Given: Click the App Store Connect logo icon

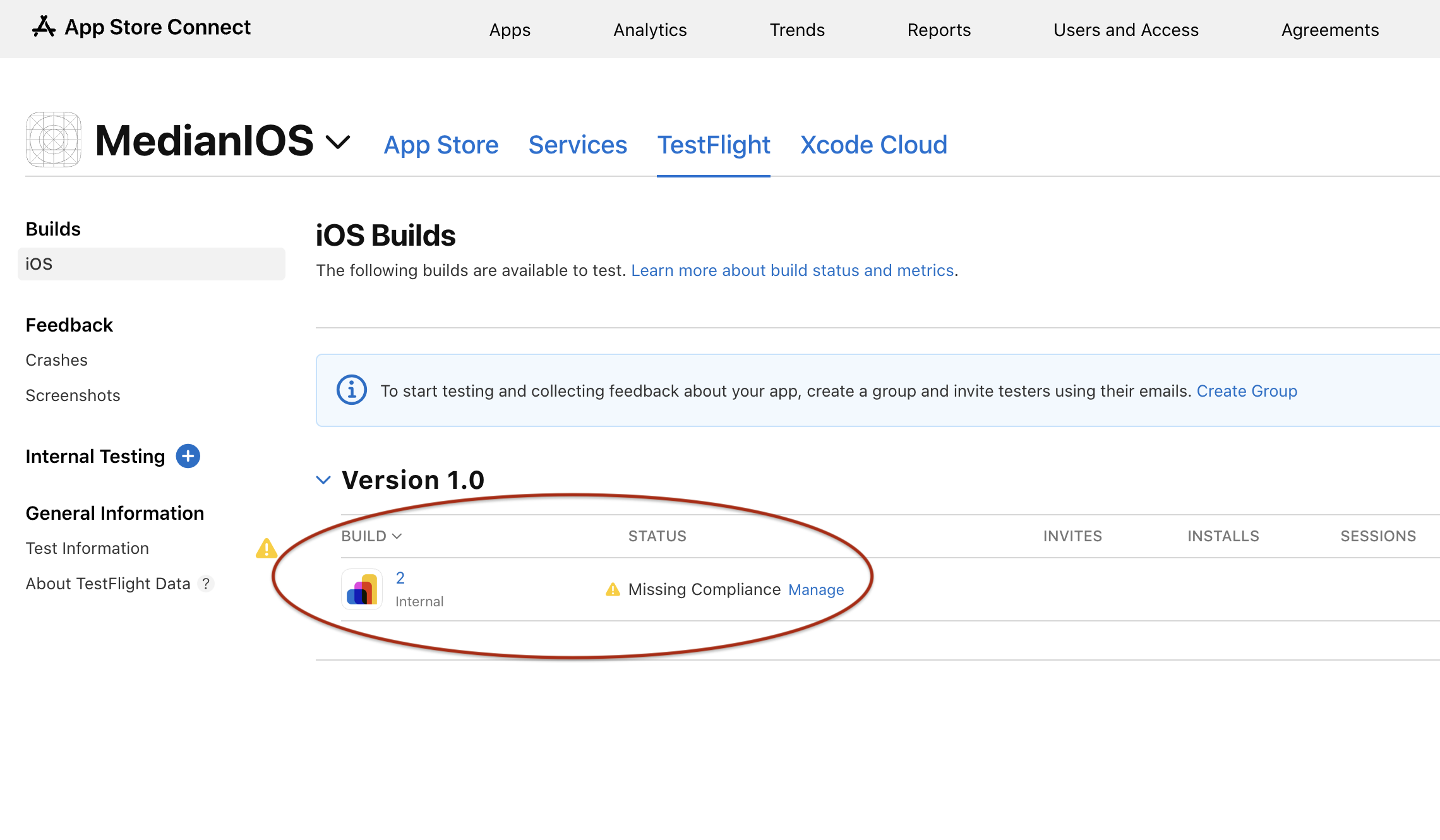Looking at the screenshot, I should click(x=44, y=27).
